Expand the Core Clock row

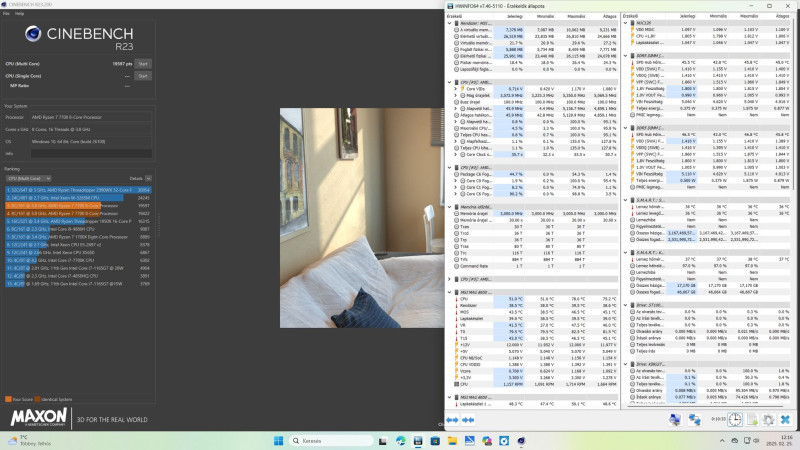(x=456, y=155)
